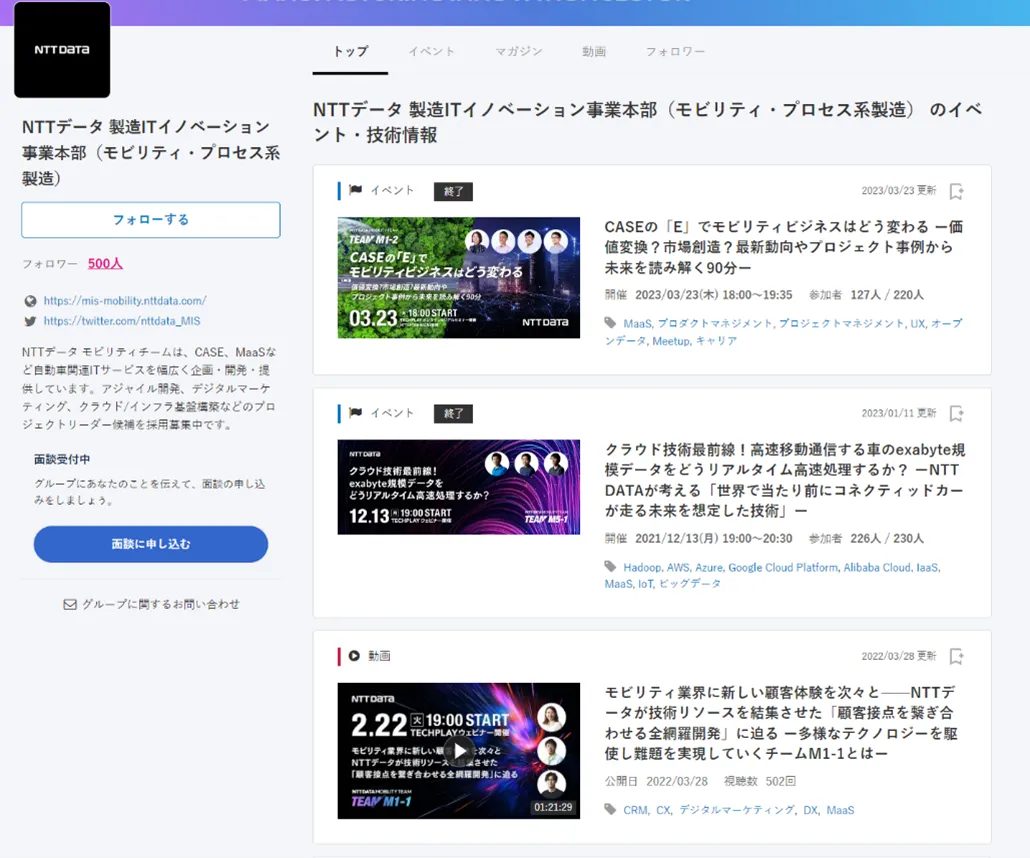Open the フォロワー tab

675,52
